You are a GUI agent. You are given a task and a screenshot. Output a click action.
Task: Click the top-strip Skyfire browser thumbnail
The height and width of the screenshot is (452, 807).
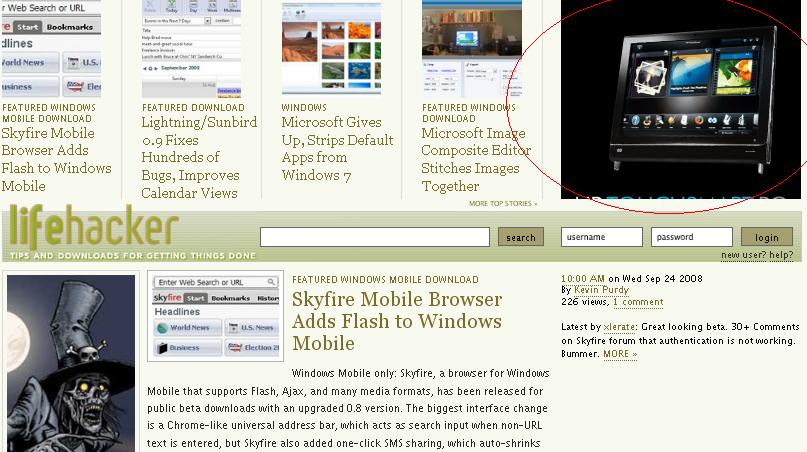tap(51, 49)
